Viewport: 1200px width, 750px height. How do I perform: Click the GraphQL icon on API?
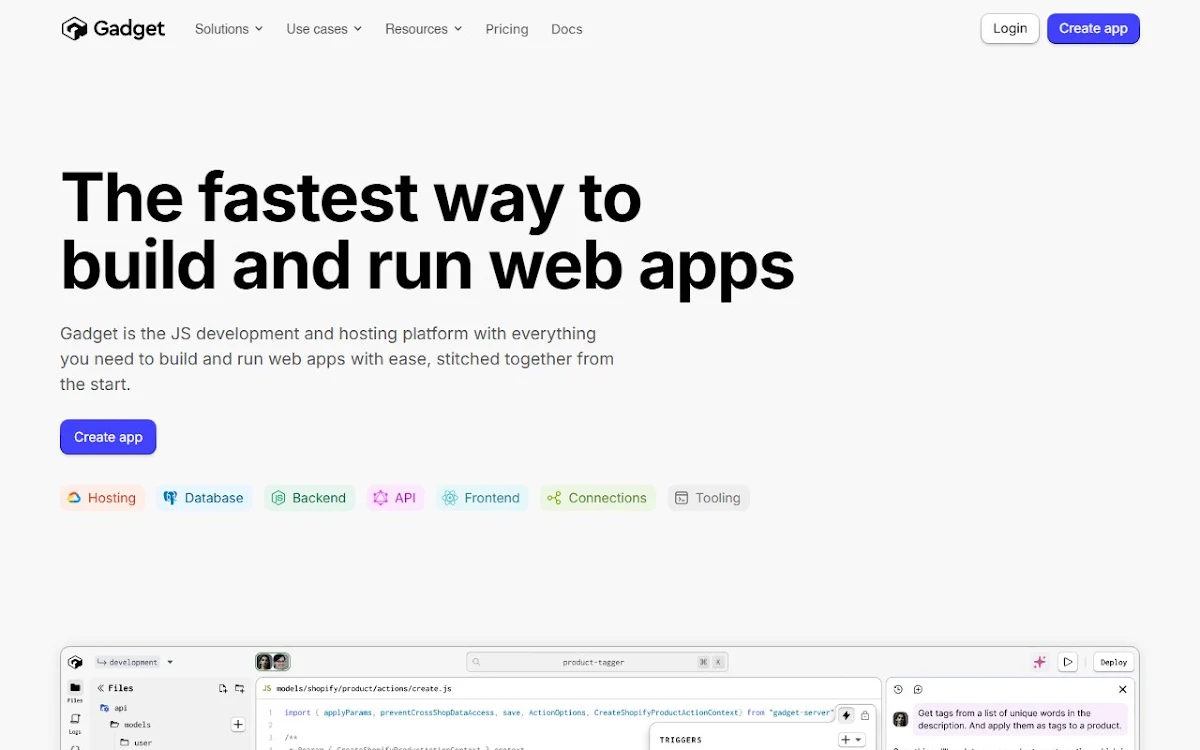pos(380,498)
